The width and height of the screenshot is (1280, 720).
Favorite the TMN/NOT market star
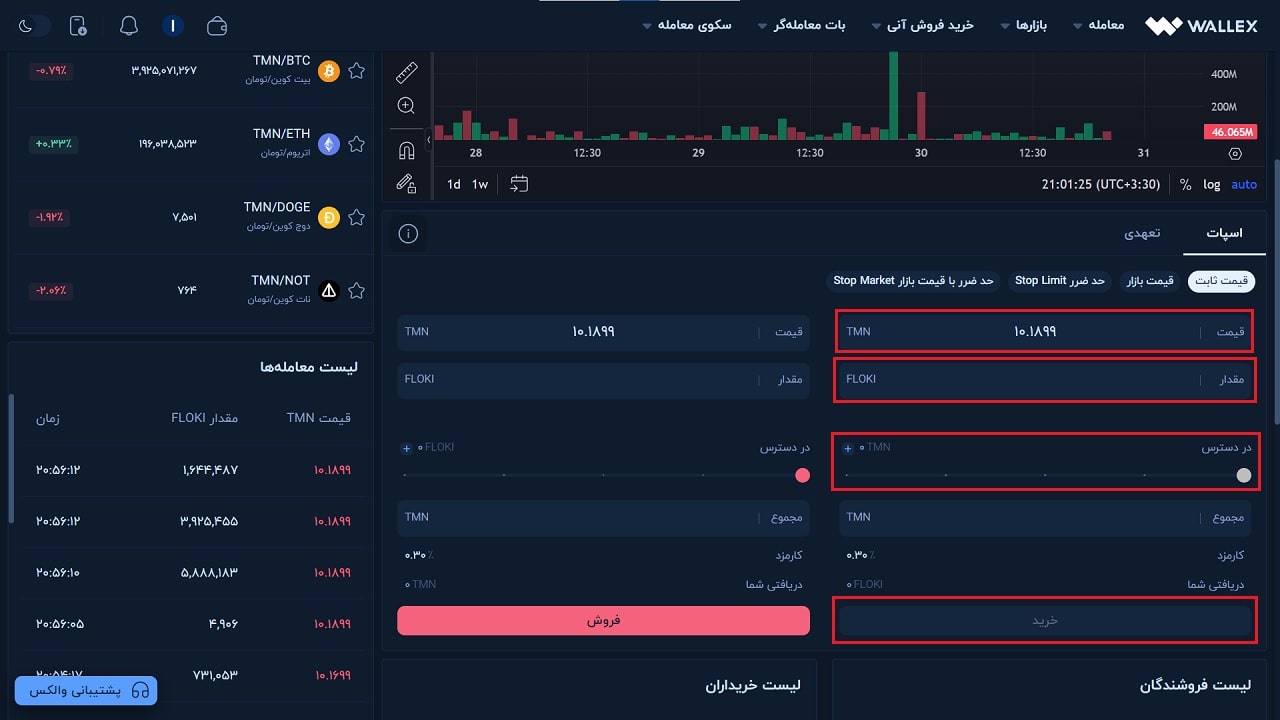click(x=356, y=290)
